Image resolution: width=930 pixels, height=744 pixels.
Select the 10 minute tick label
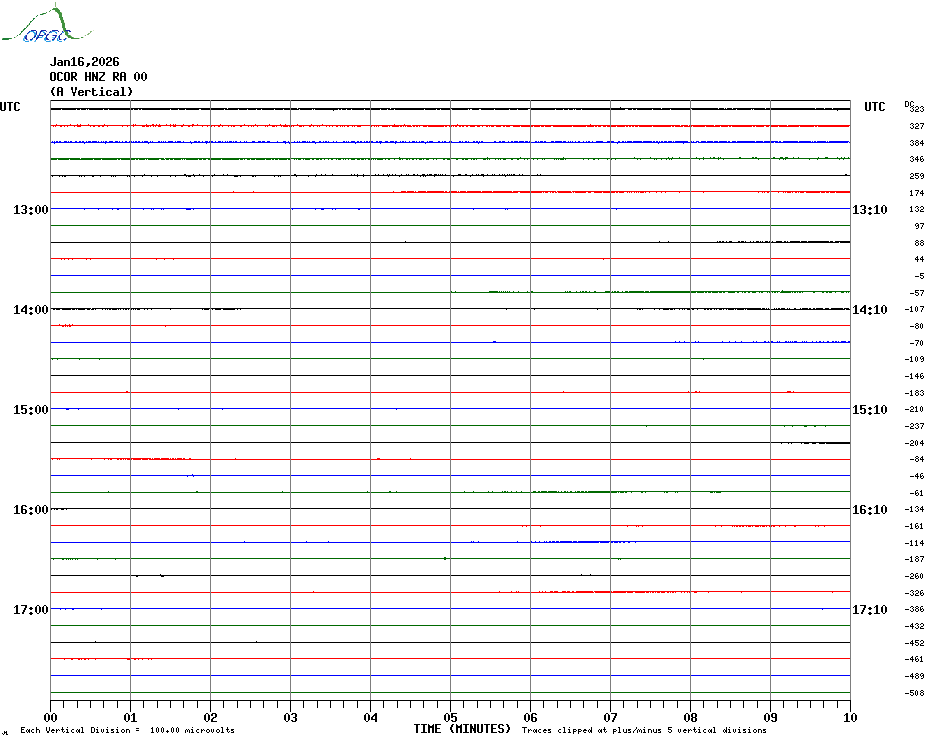[849, 717]
